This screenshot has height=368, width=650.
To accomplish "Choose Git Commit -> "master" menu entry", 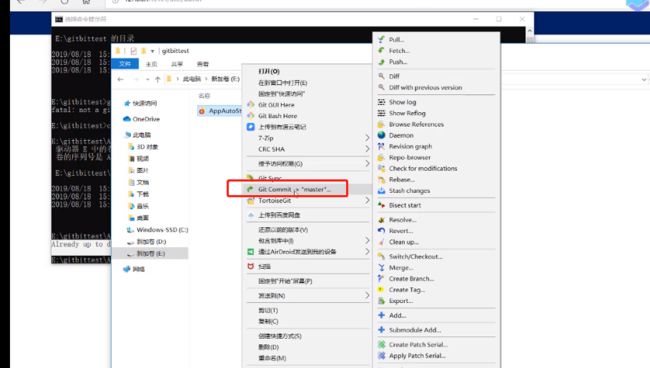I will pyautogui.click(x=307, y=189).
